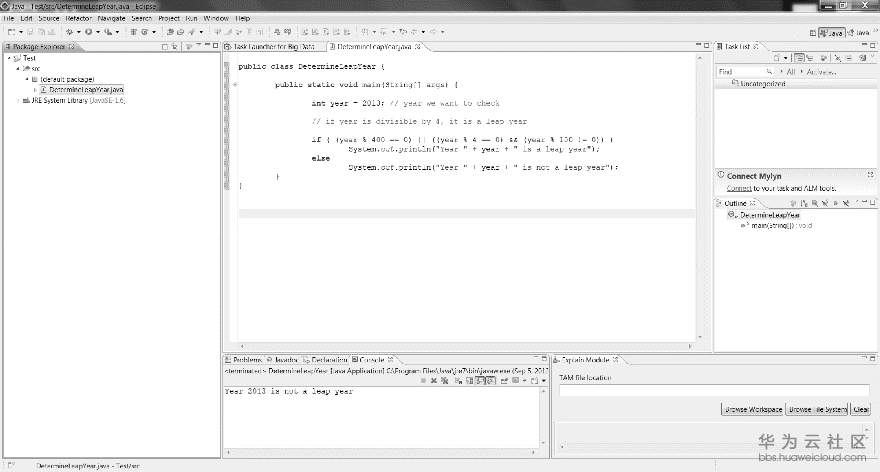Click the Focus on Workweek icon in Task List
The image size is (880, 472).
click(824, 58)
